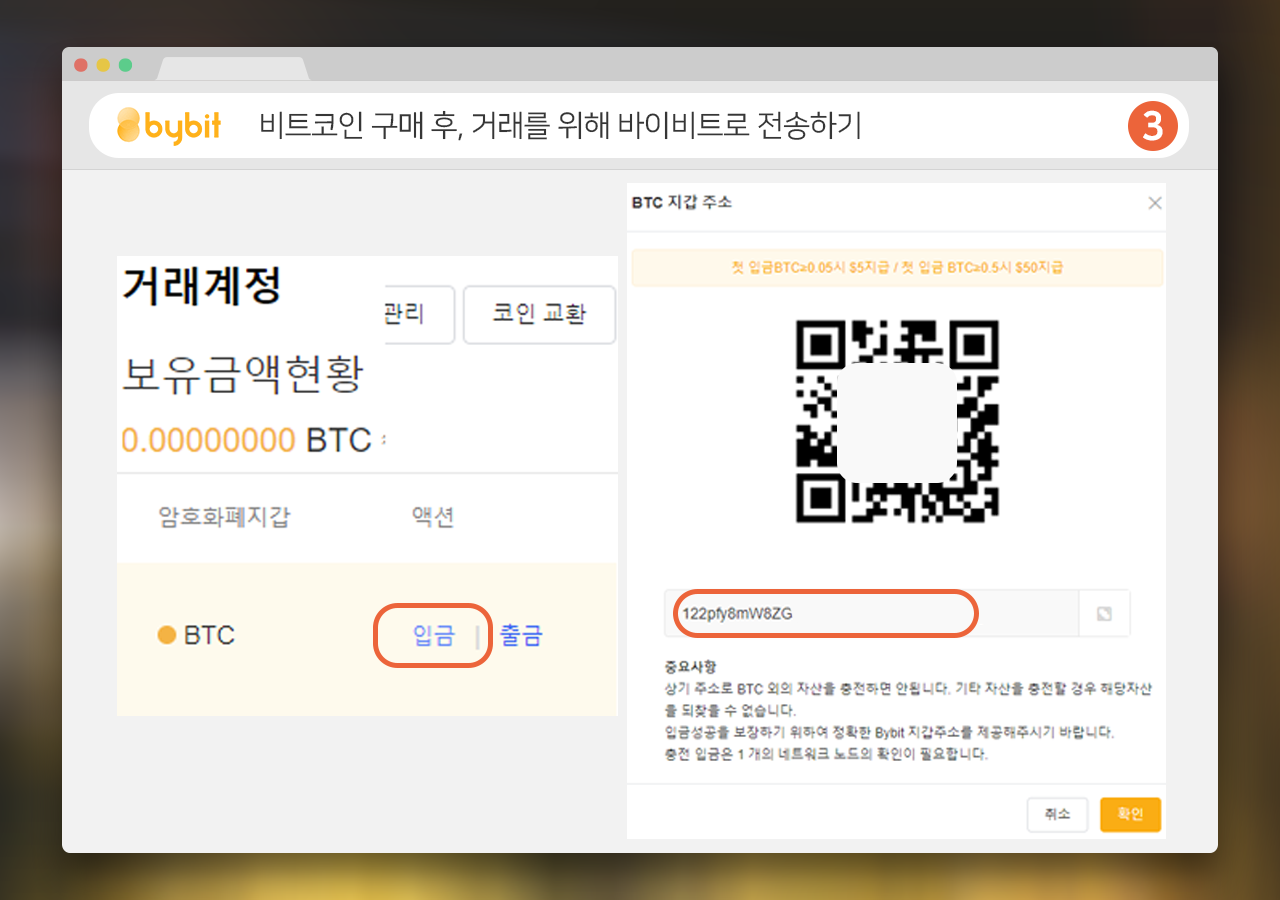1280x900 pixels.
Task: Select the browser window tab
Action: click(233, 68)
